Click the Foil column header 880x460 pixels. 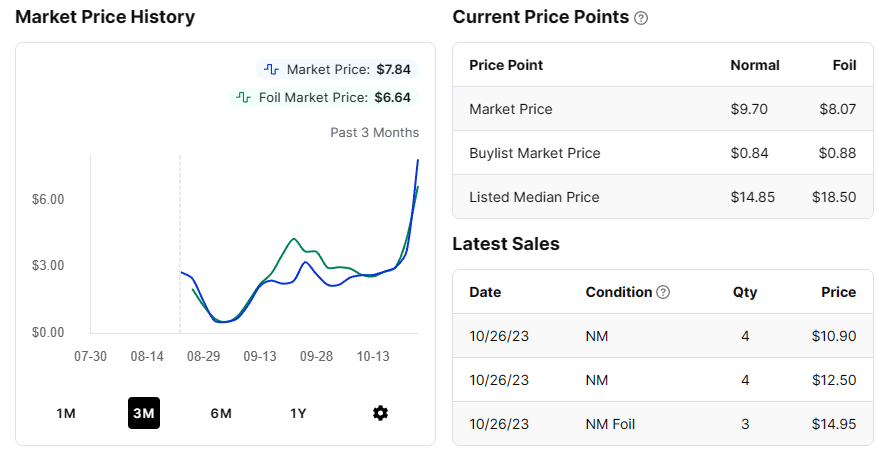tap(844, 65)
